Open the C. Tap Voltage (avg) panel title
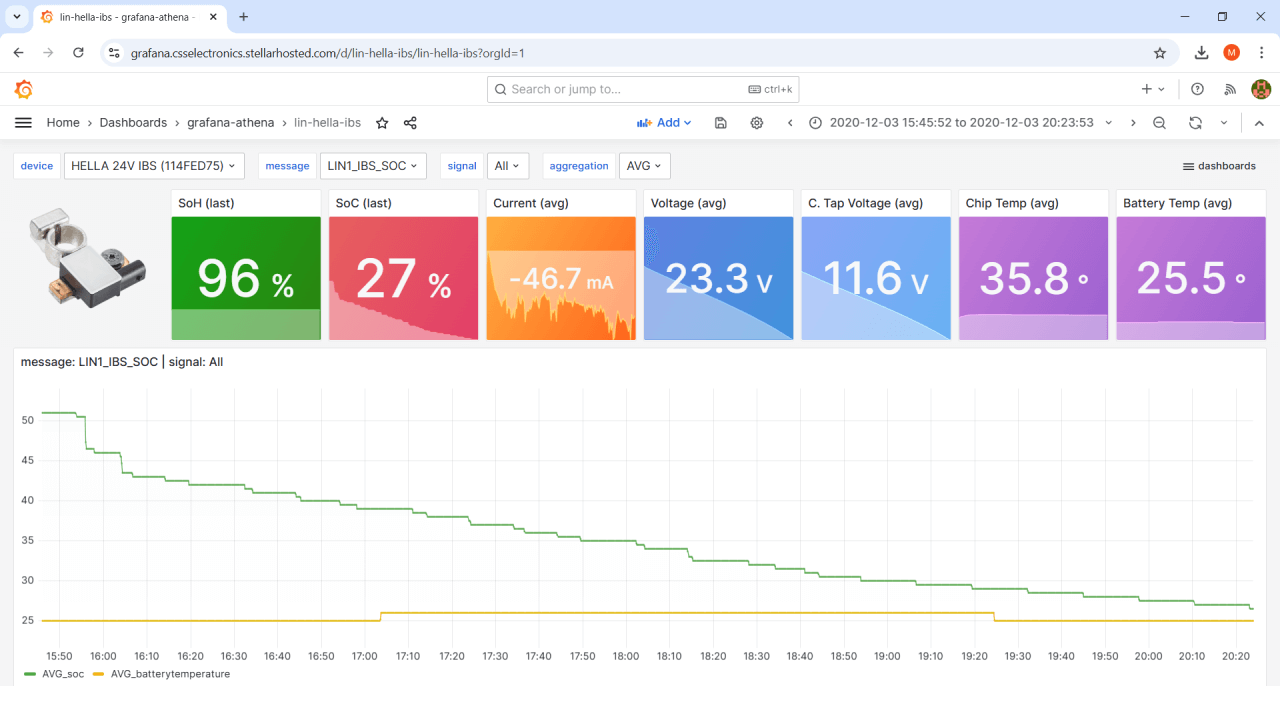1280x720 pixels. (x=866, y=203)
